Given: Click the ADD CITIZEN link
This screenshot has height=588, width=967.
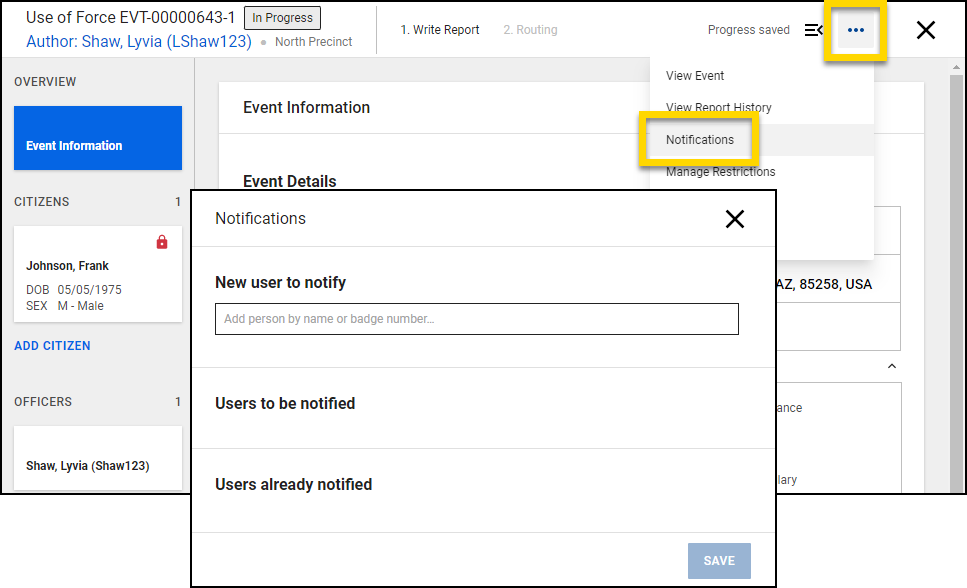Looking at the screenshot, I should (x=52, y=346).
